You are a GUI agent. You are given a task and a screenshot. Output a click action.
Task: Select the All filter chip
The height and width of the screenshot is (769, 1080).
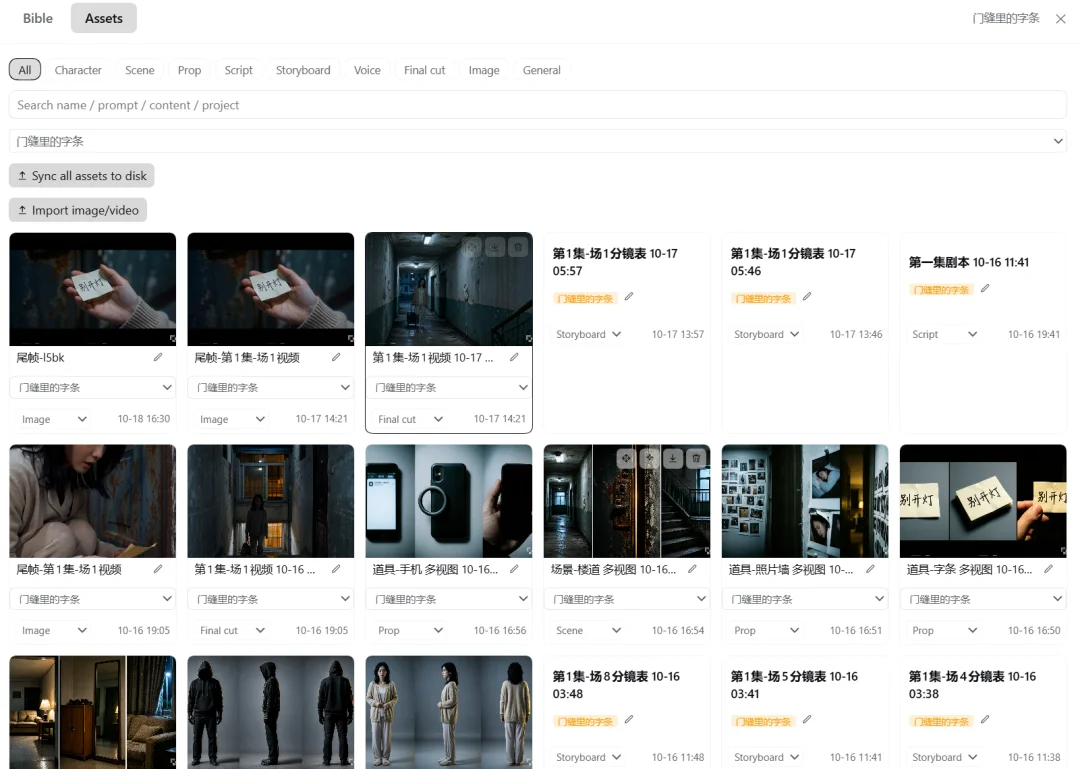25,70
